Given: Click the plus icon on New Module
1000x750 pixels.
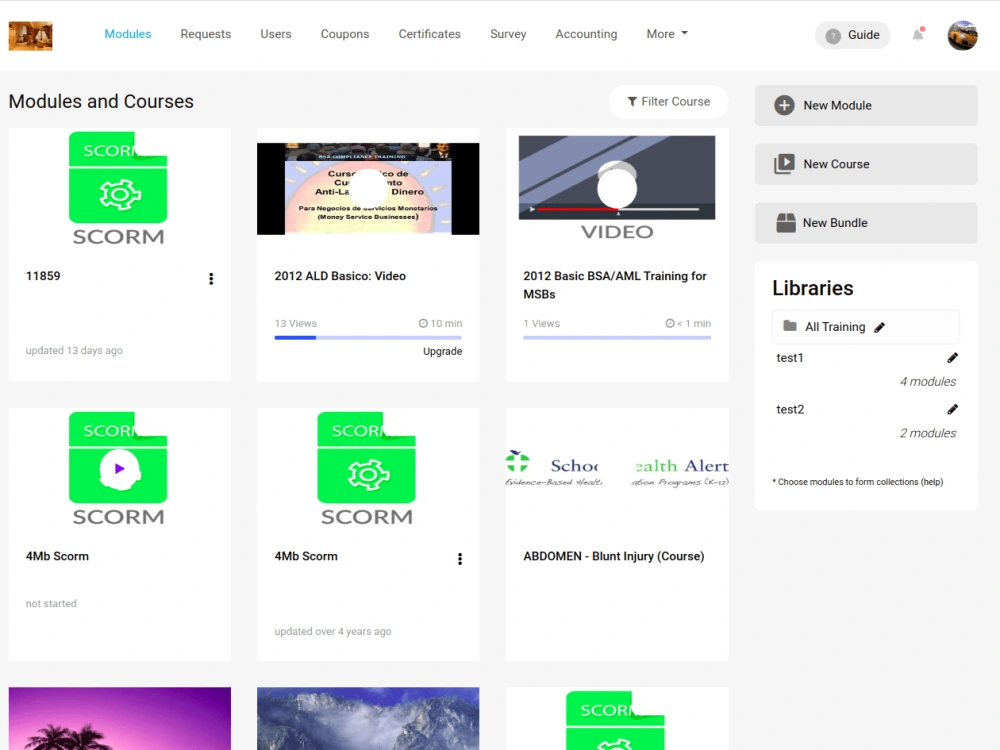Looking at the screenshot, I should pyautogui.click(x=784, y=105).
